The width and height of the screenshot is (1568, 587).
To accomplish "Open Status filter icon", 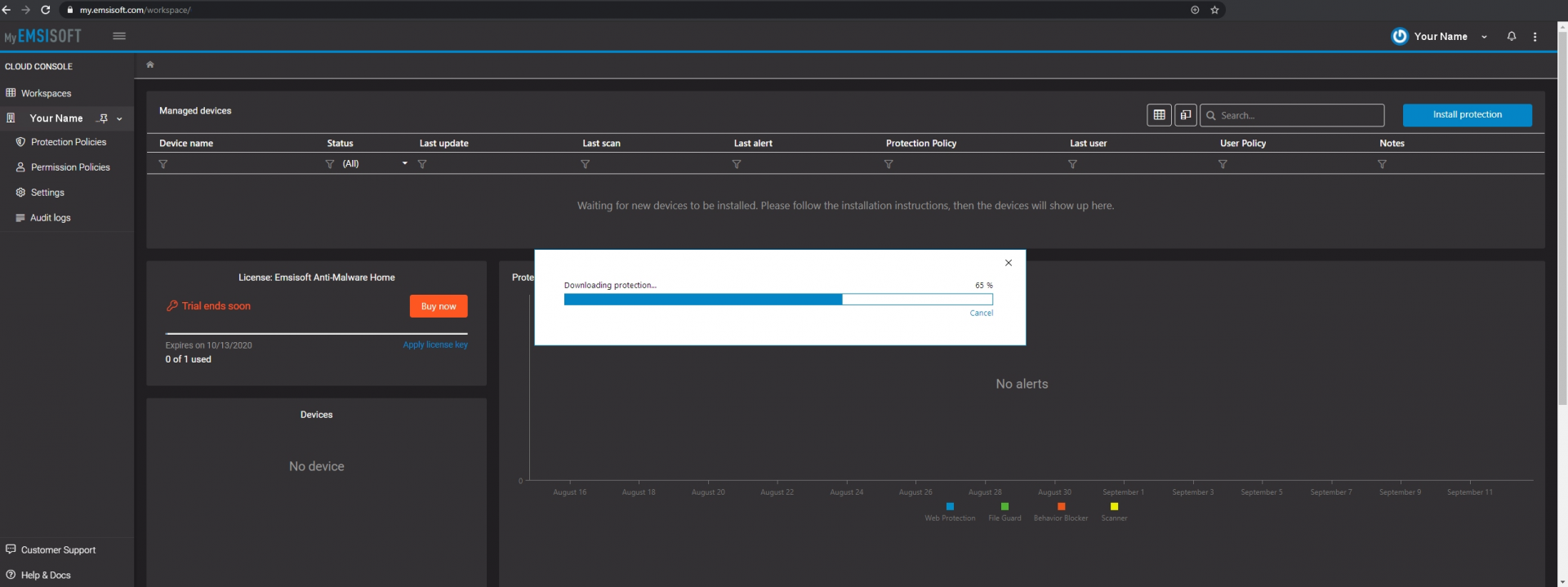I will (x=330, y=164).
